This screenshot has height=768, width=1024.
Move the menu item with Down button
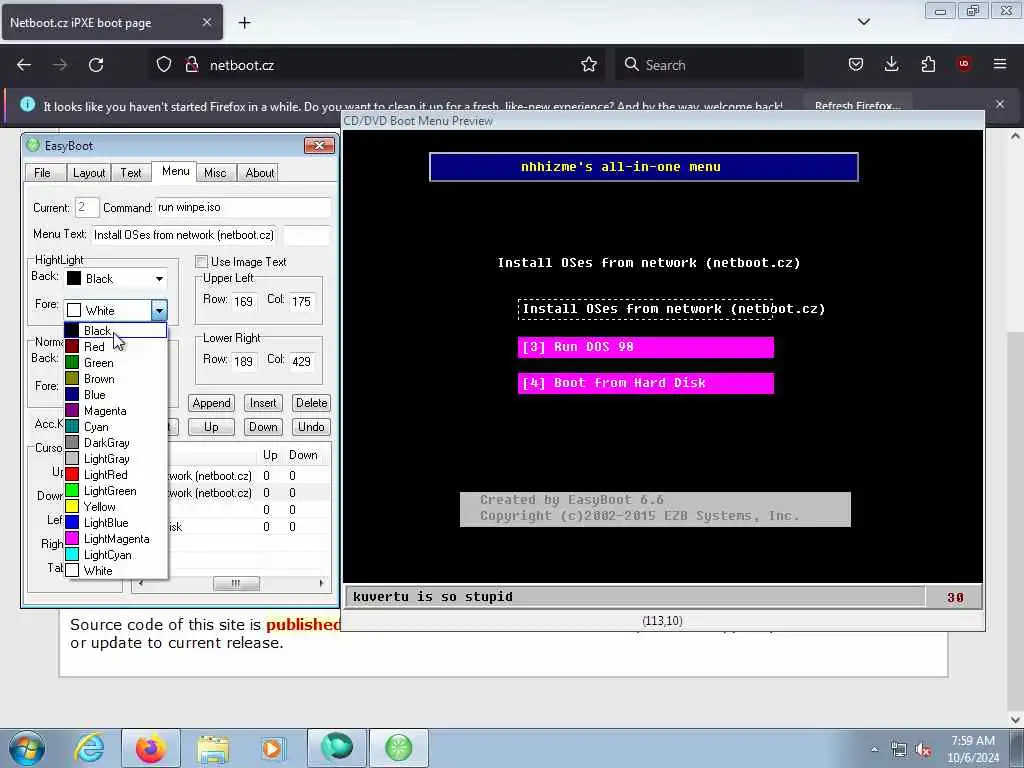[x=263, y=427]
